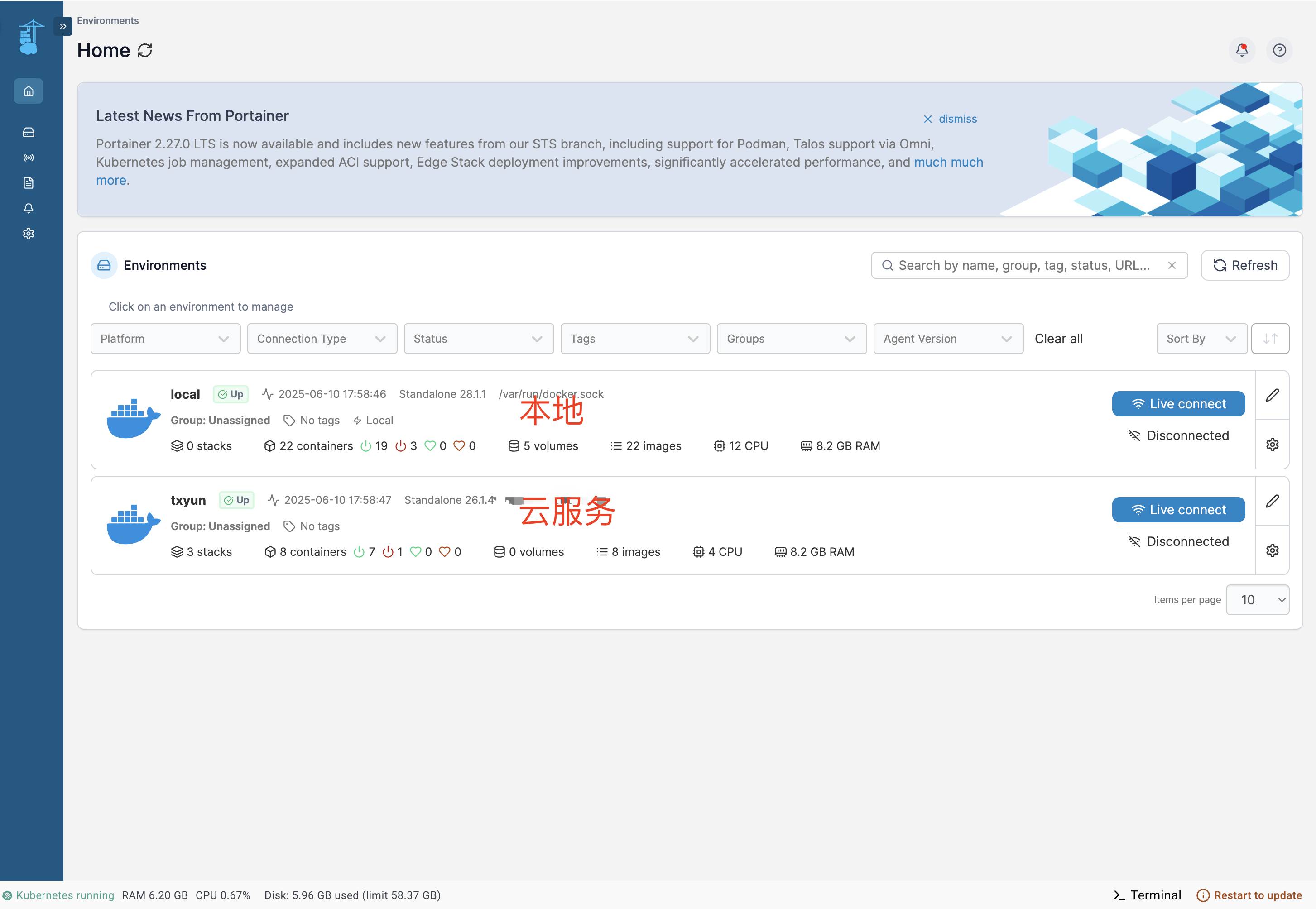
Task: Dismiss the Latest News banner
Action: coord(950,119)
